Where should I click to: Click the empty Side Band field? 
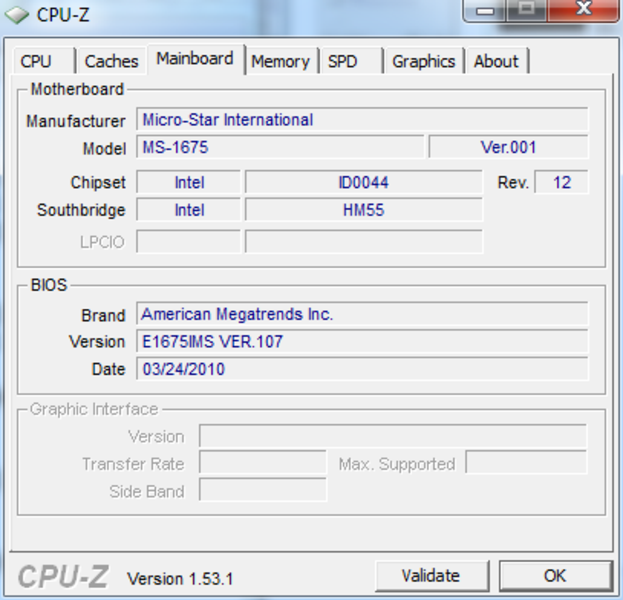pos(263,490)
